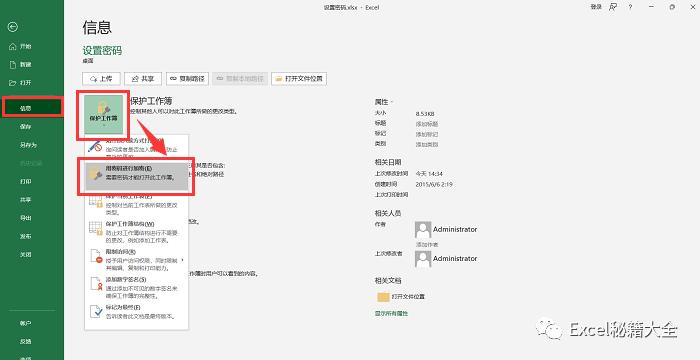The height and width of the screenshot is (360, 700).
Task: Click the 共享 button under the file name
Action: (x=143, y=79)
